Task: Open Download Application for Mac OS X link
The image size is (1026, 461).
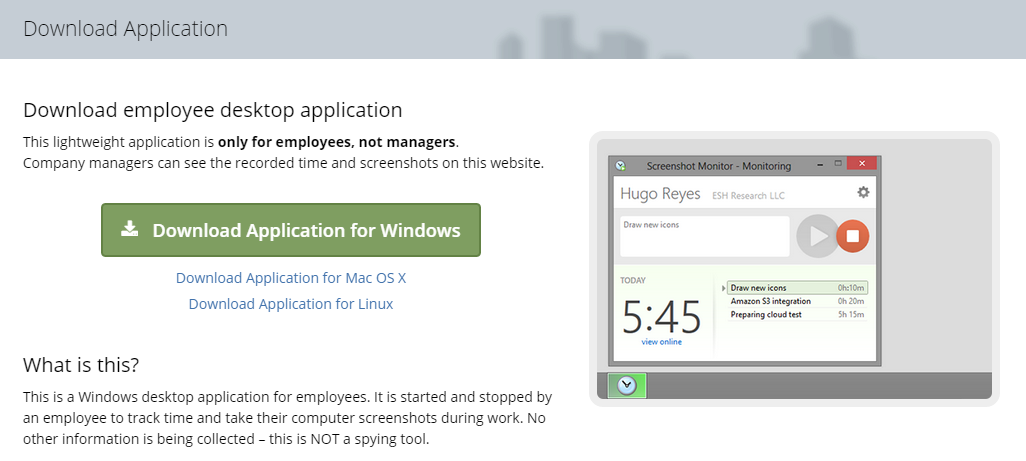Action: tap(291, 278)
